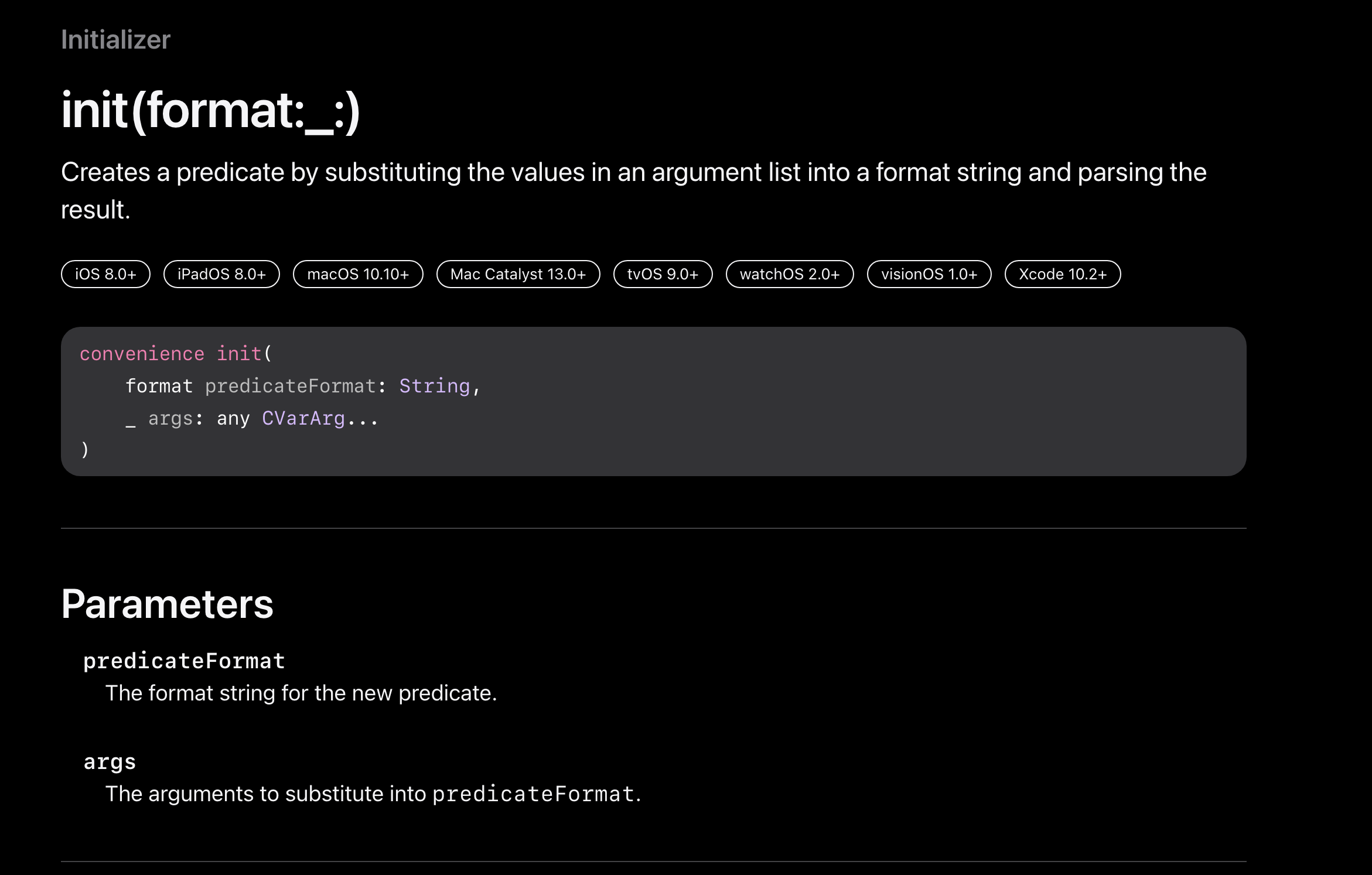Viewport: 1372px width, 875px height.
Task: Select the visionOS 1.0+ badge
Action: point(929,274)
